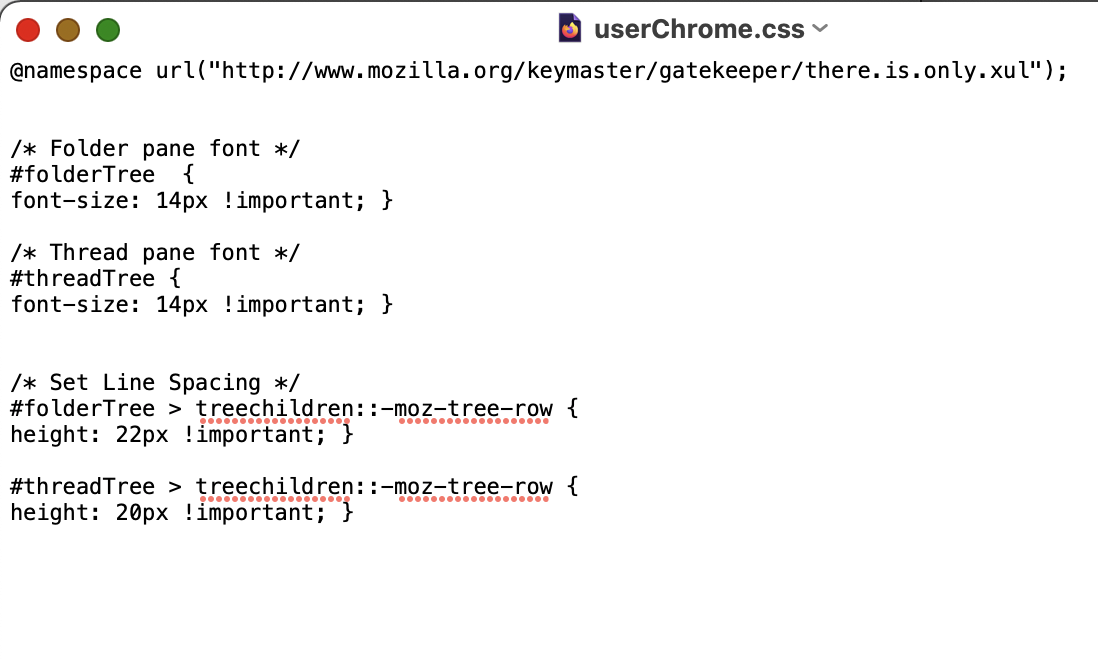This screenshot has width=1098, height=662.
Task: Click the #threadTree { selector line
Action: pyautogui.click(x=96, y=279)
